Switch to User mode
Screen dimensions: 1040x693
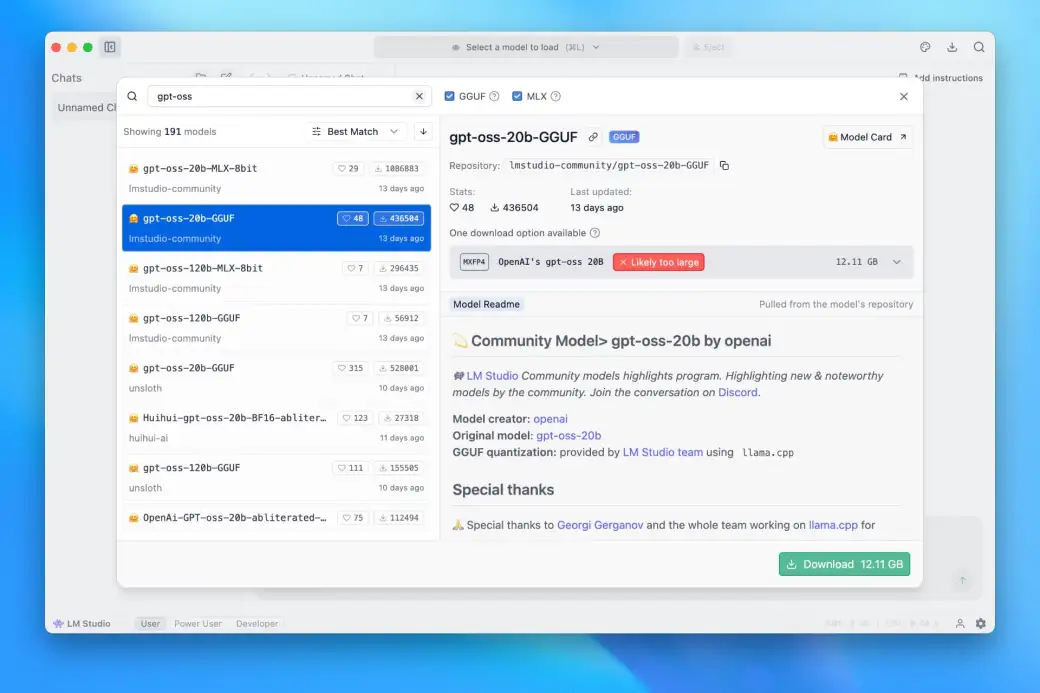click(x=150, y=623)
